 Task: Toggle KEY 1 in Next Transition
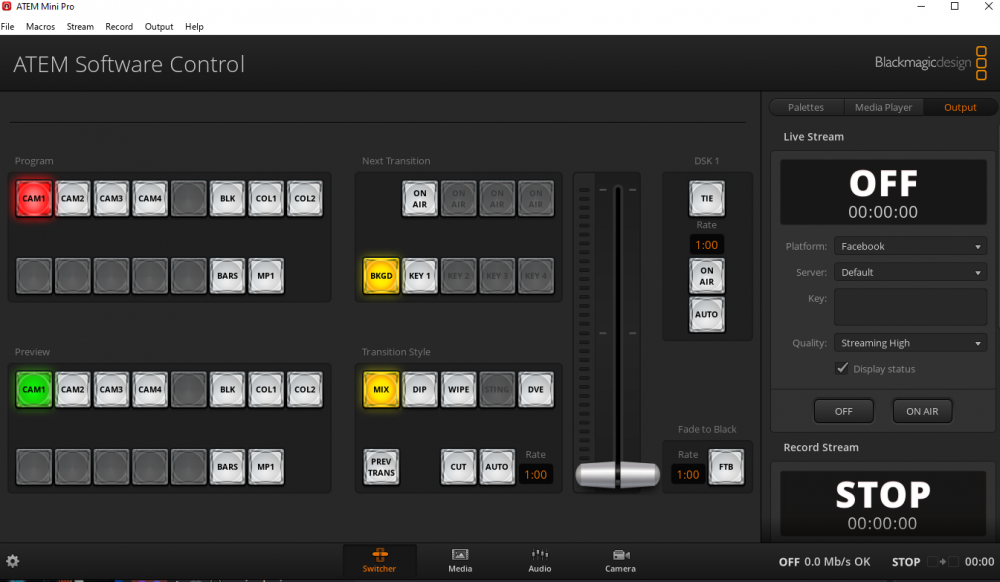420,275
